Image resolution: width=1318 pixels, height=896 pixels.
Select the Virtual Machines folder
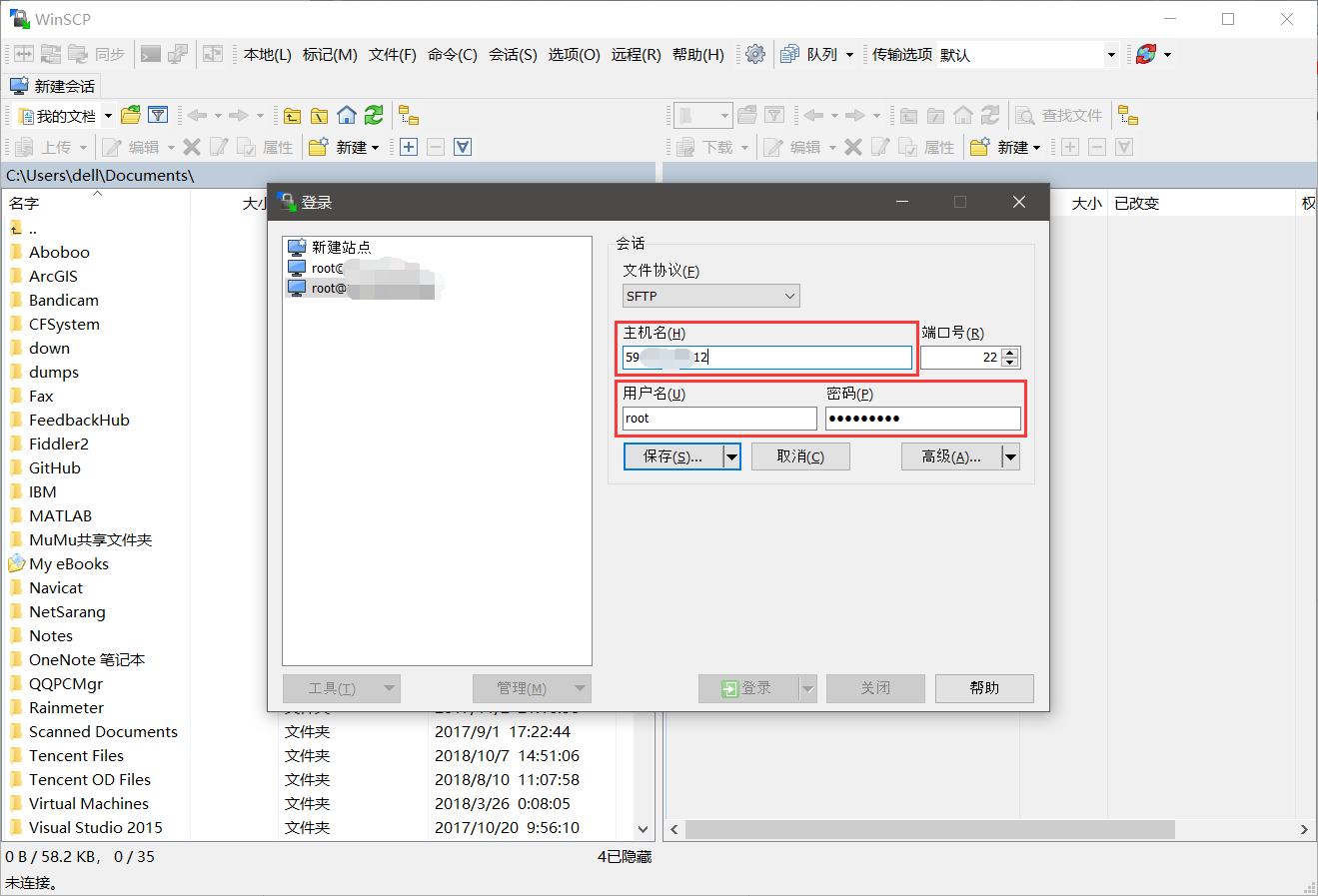point(88,803)
